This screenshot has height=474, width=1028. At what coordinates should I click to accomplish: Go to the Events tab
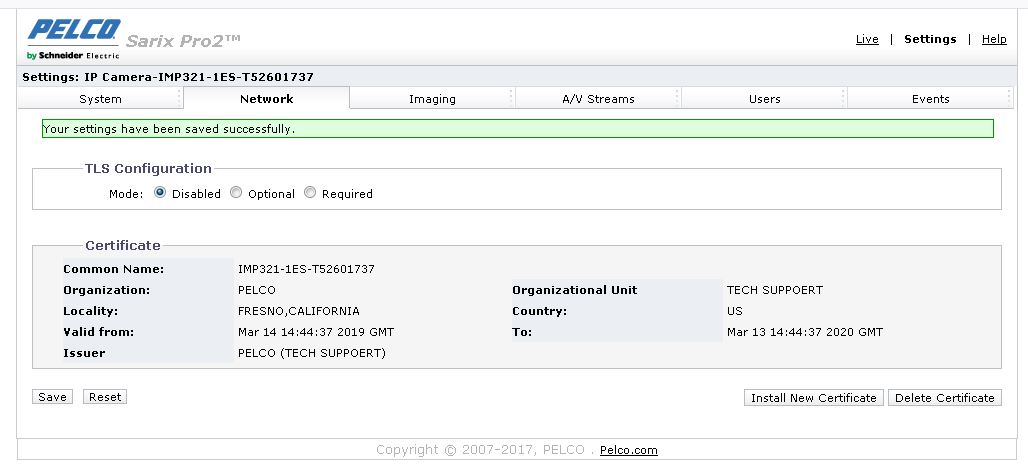pos(930,99)
